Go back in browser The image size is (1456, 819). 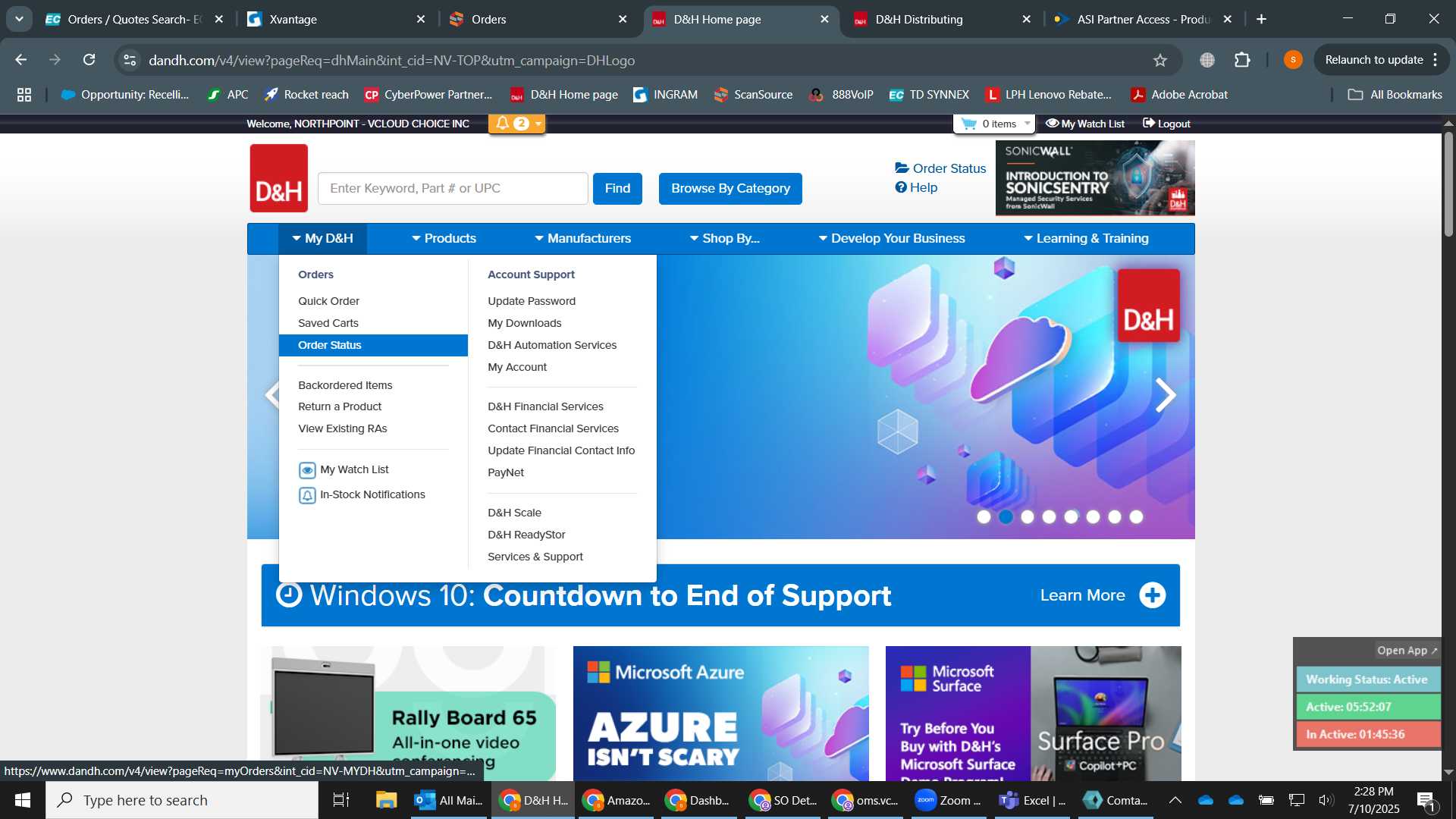click(21, 60)
